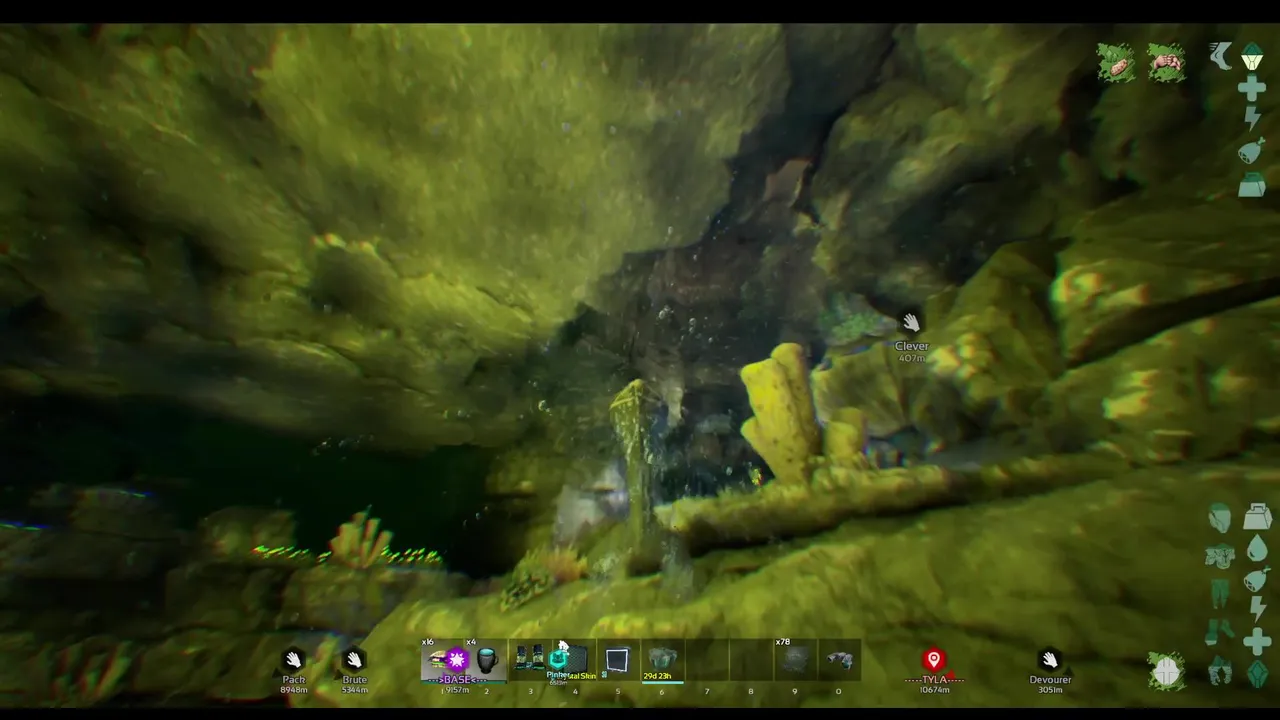Select the Clever hand waypoint marker
The height and width of the screenshot is (720, 1280).
tap(911, 322)
